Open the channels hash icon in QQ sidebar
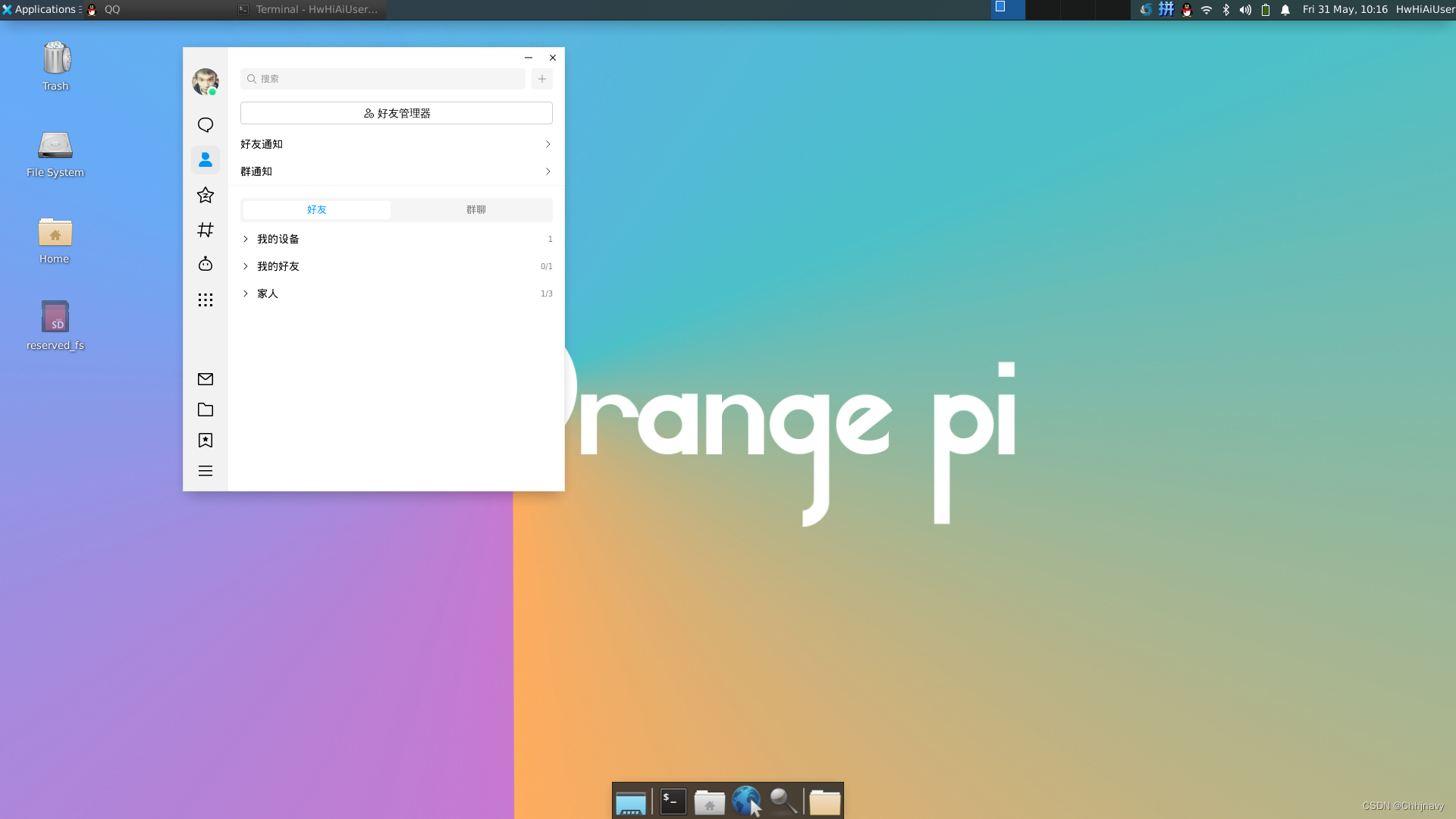Viewport: 1456px width, 819px height. coord(206,230)
